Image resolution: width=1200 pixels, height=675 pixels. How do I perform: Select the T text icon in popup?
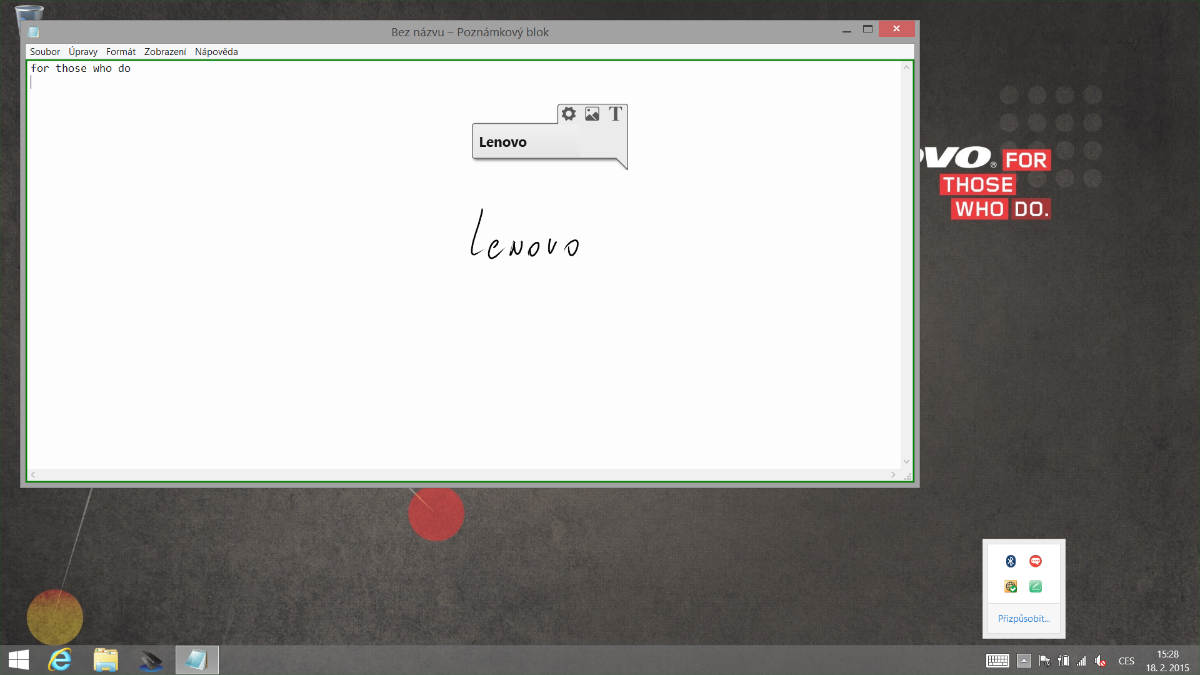[615, 114]
